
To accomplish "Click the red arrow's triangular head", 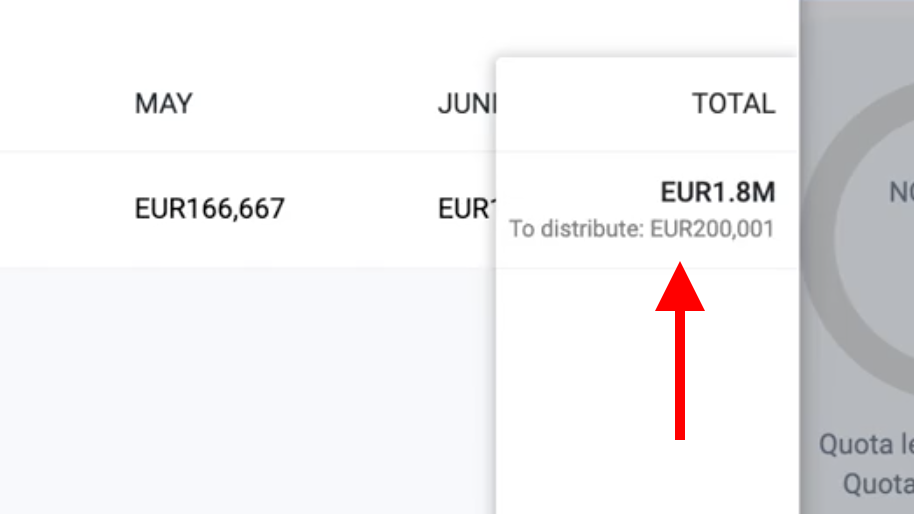I will 680,287.
